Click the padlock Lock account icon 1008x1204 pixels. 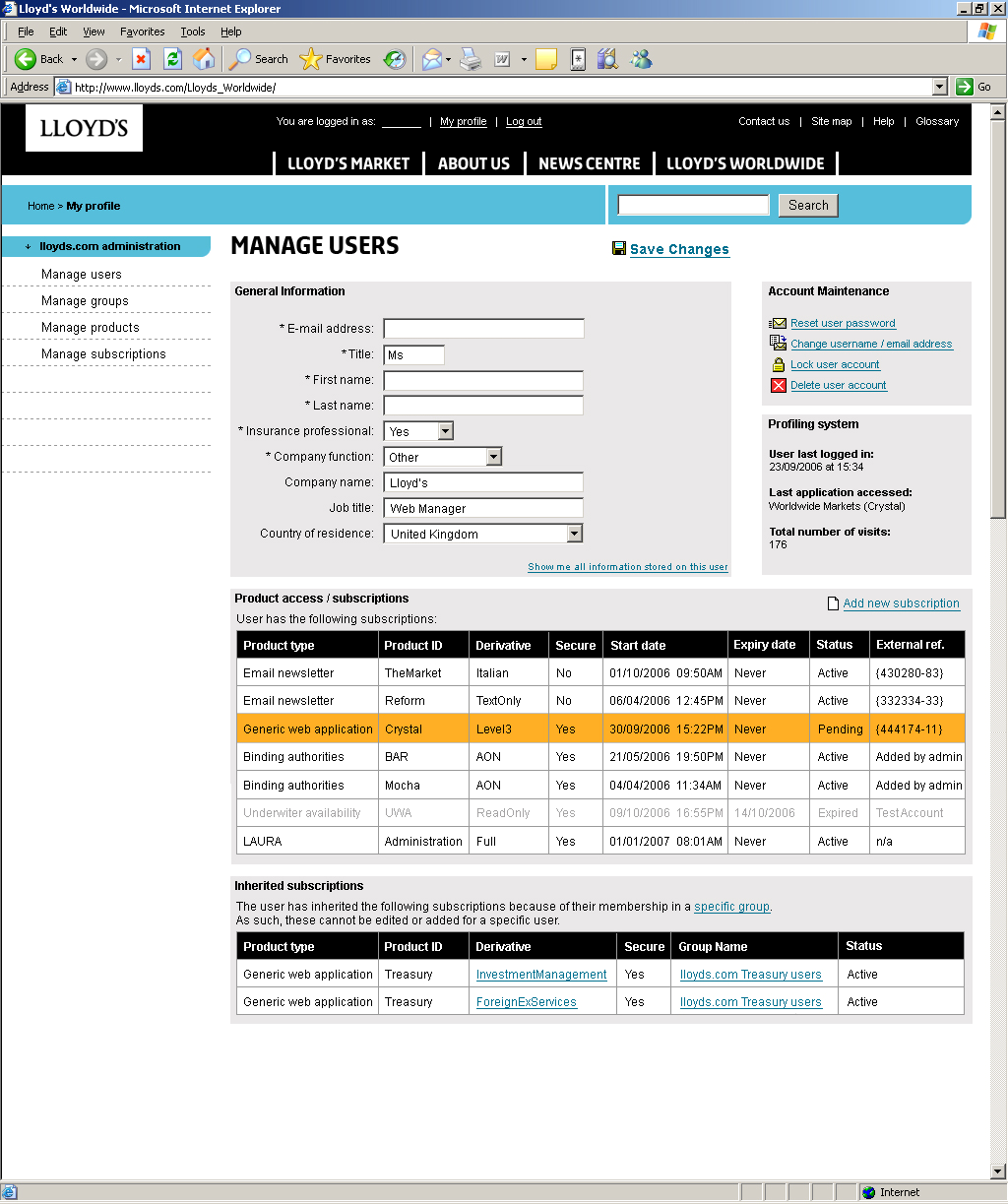tap(778, 364)
